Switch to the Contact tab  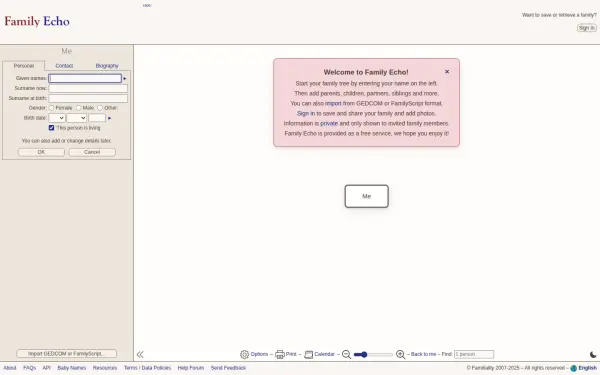(x=64, y=66)
